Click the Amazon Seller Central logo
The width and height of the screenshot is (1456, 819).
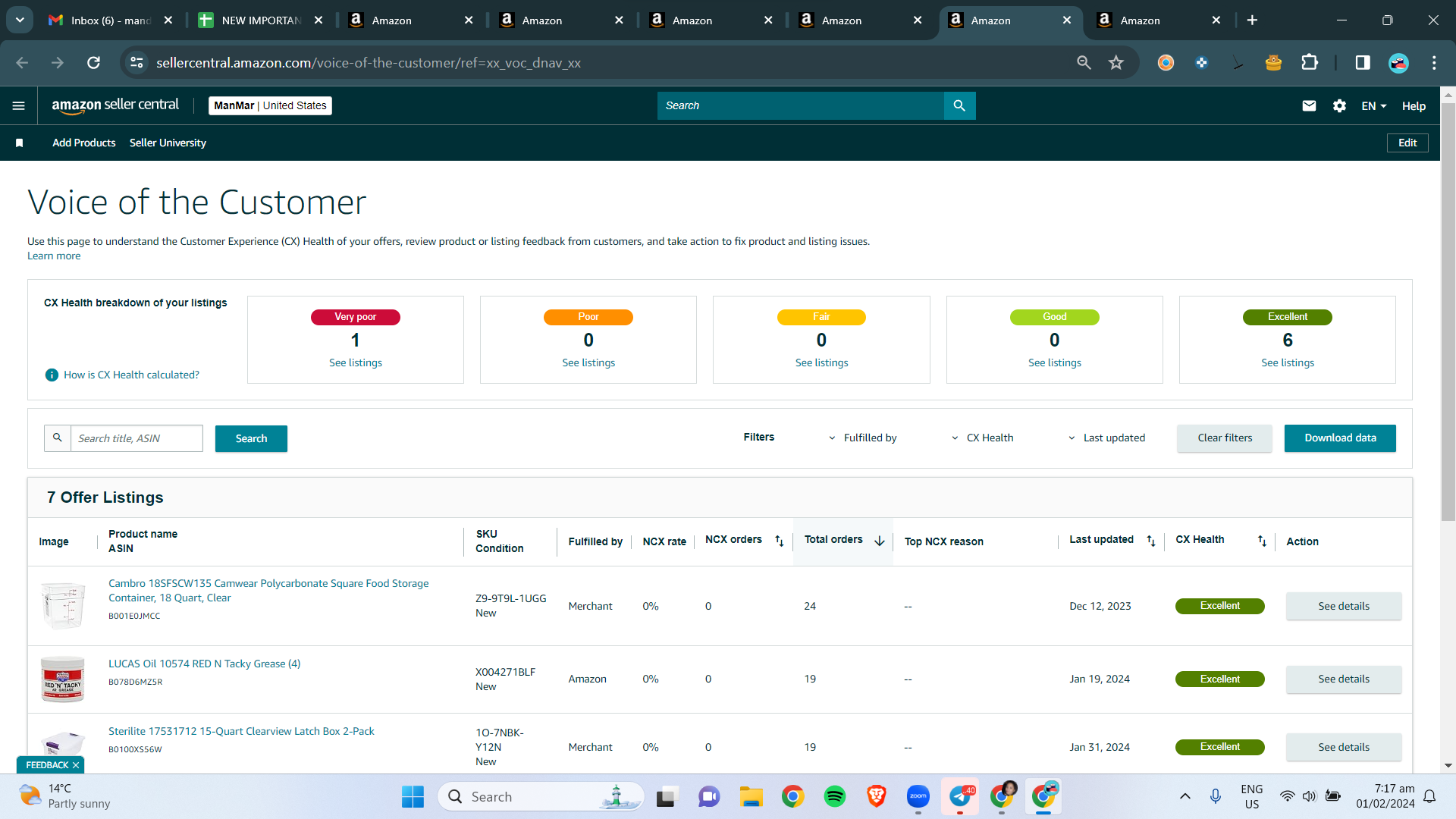click(x=115, y=105)
